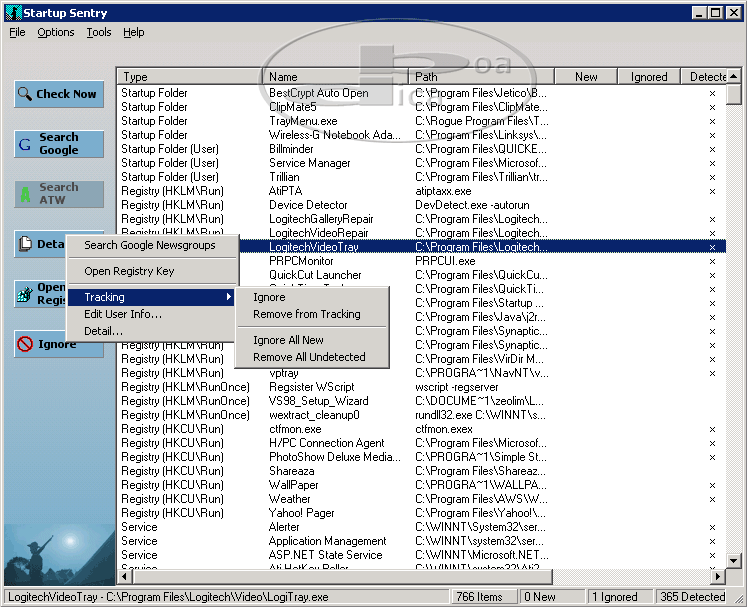Click the Search ATW icon
The width and height of the screenshot is (747, 607).
25,194
